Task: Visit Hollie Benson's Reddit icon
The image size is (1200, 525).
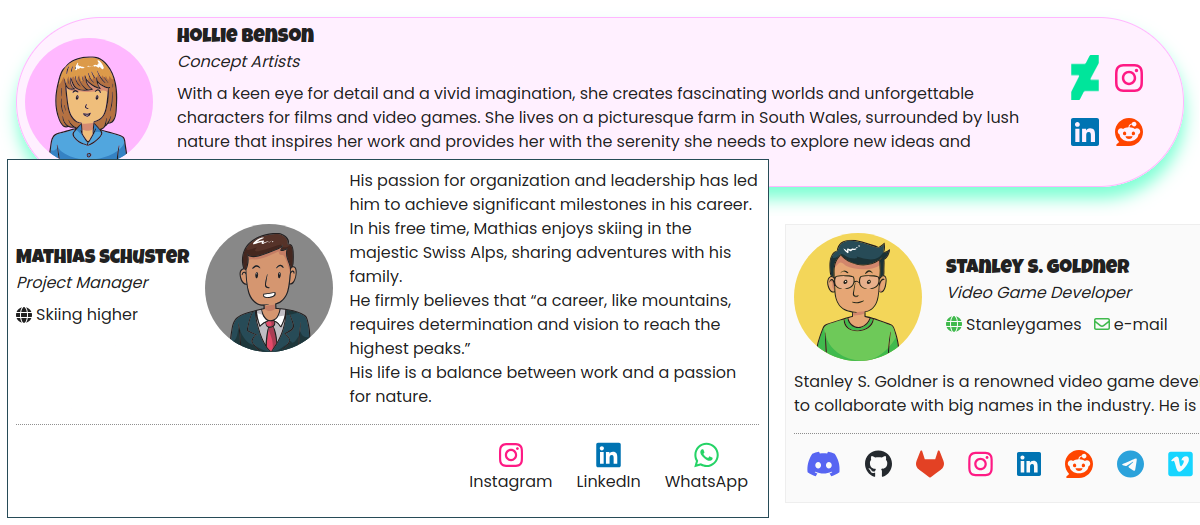Action: (1129, 132)
